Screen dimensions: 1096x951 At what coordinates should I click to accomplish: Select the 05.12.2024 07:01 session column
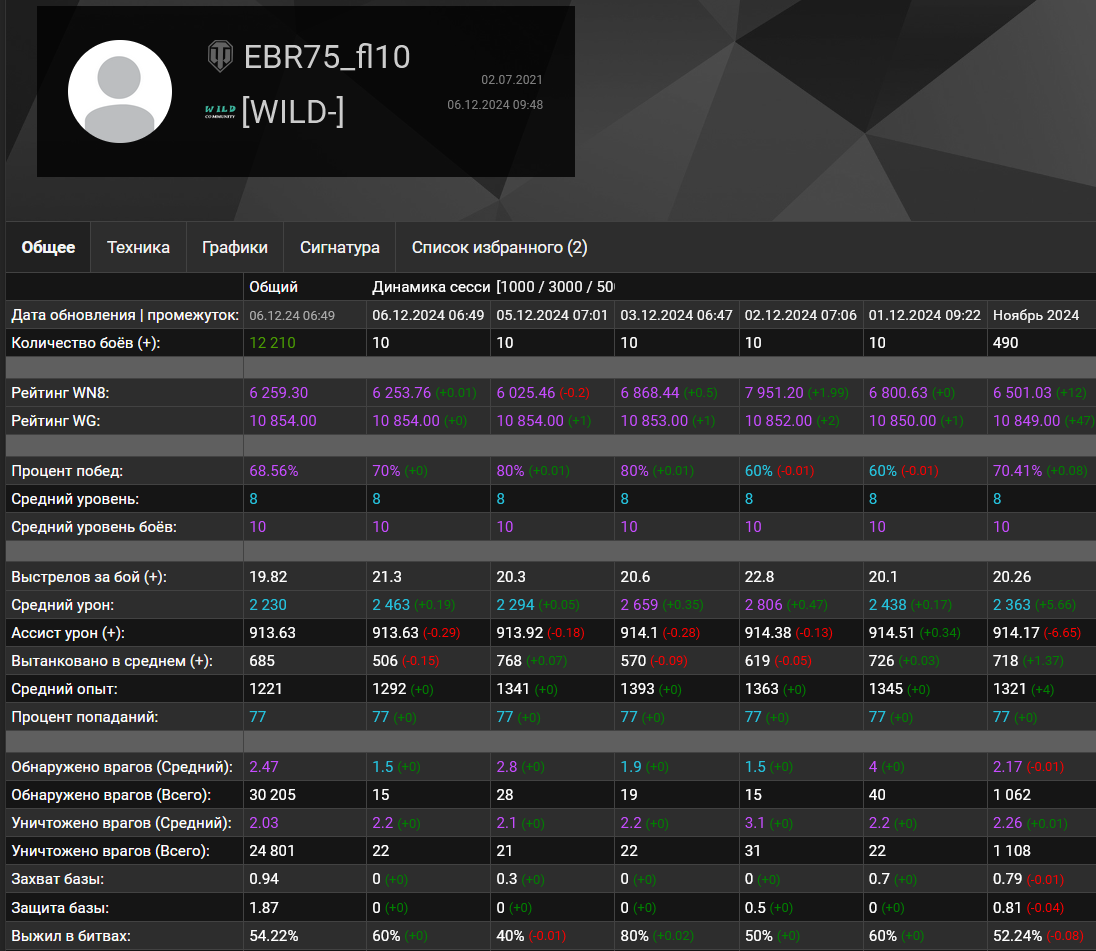[552, 315]
